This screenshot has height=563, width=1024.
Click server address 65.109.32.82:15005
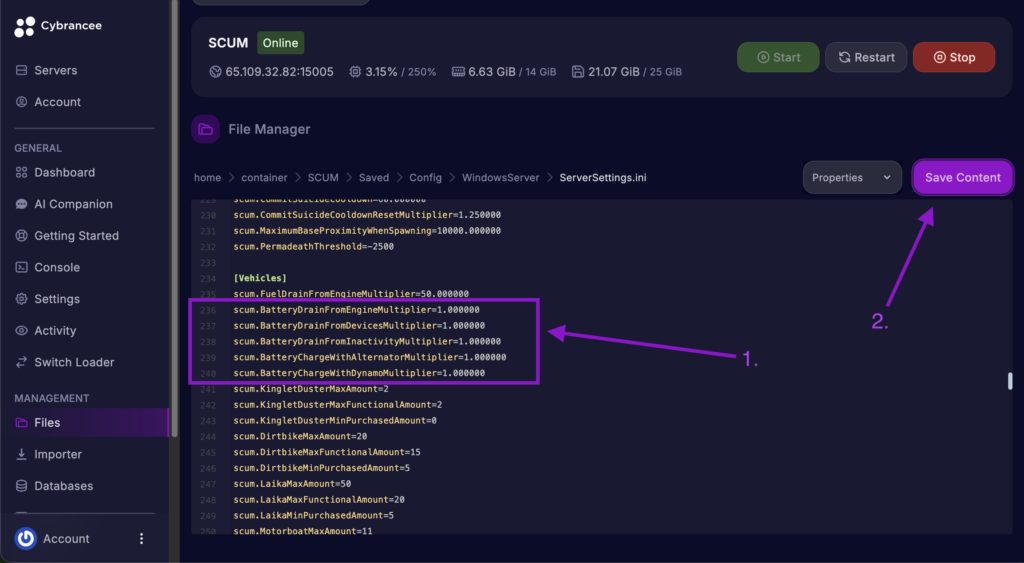tap(279, 72)
